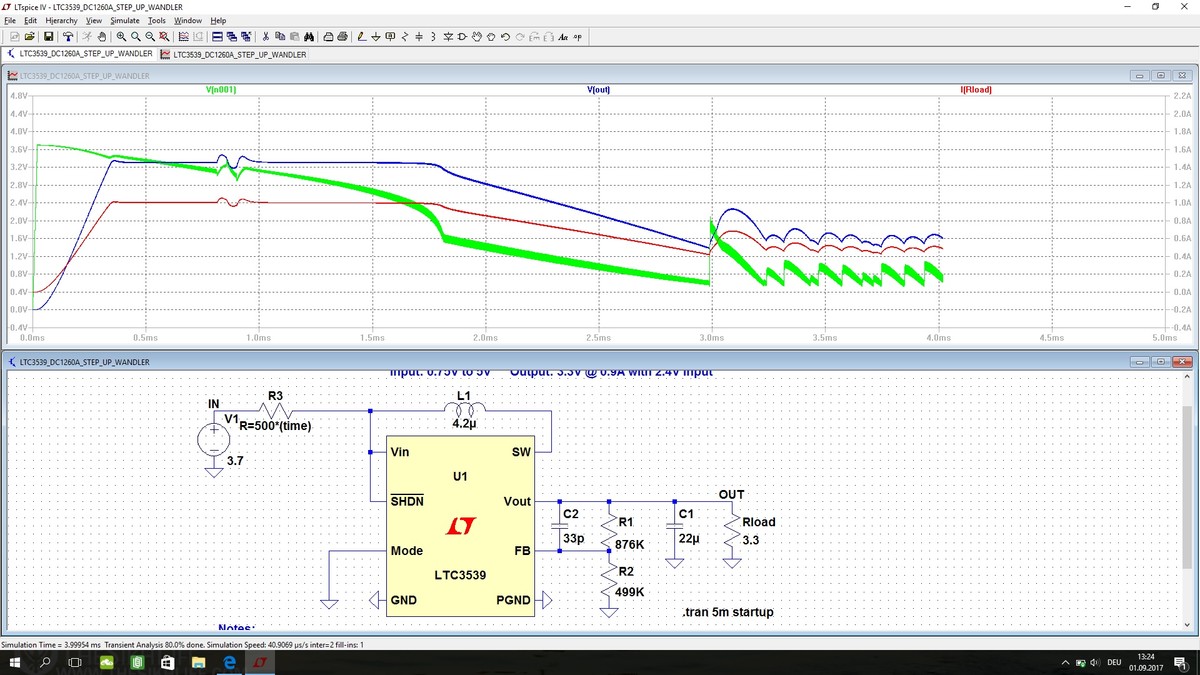Open the Windows Start menu
The image size is (1200, 675).
[14, 663]
